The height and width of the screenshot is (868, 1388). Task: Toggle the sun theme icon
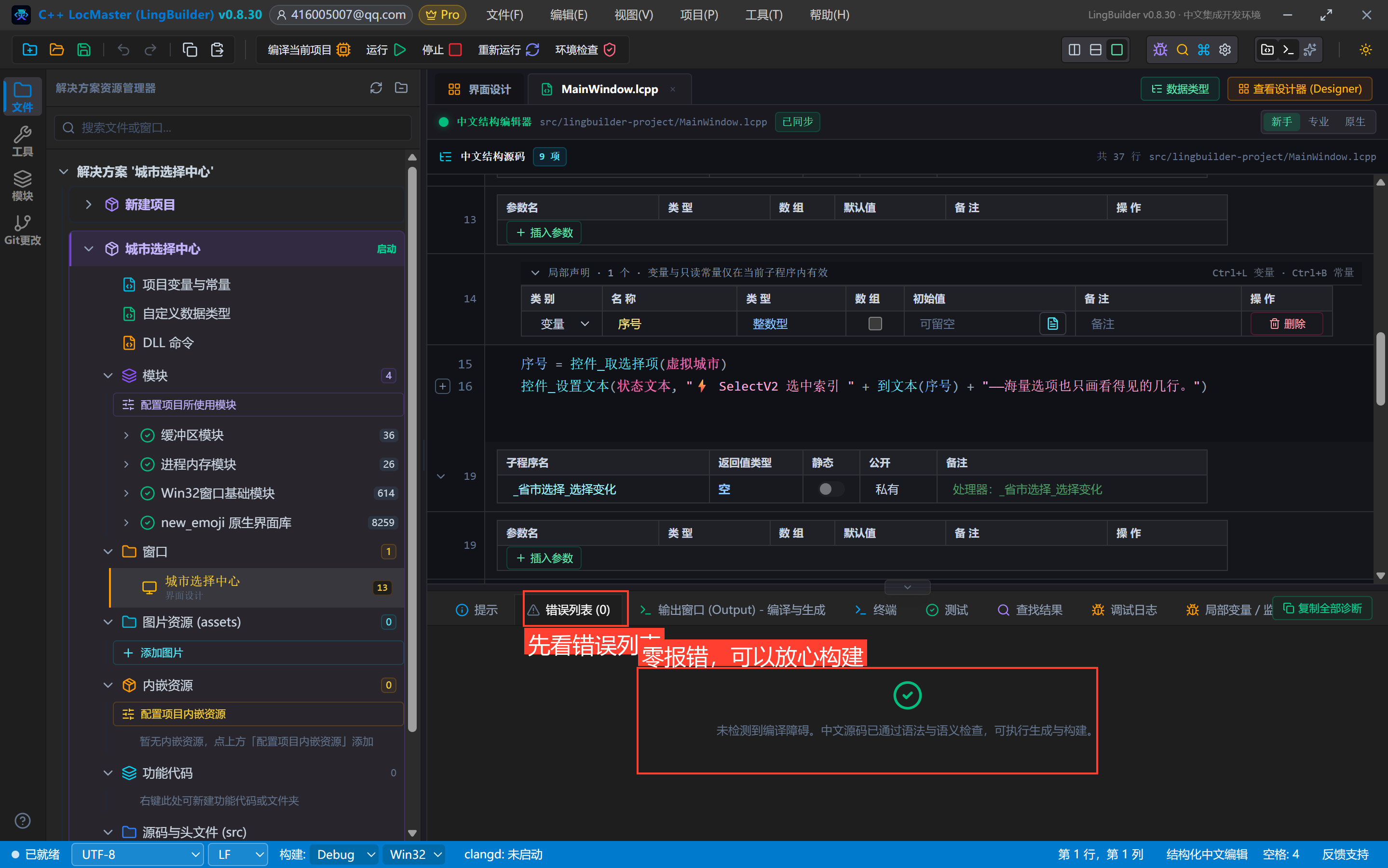(x=1366, y=49)
